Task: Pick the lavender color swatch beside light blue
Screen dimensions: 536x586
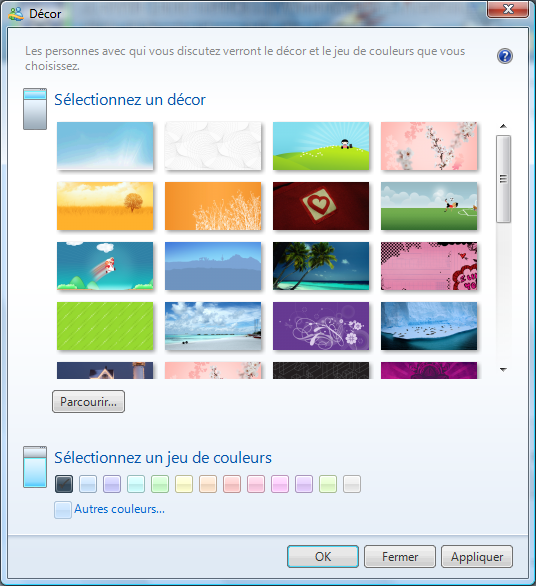Action: (x=112, y=484)
